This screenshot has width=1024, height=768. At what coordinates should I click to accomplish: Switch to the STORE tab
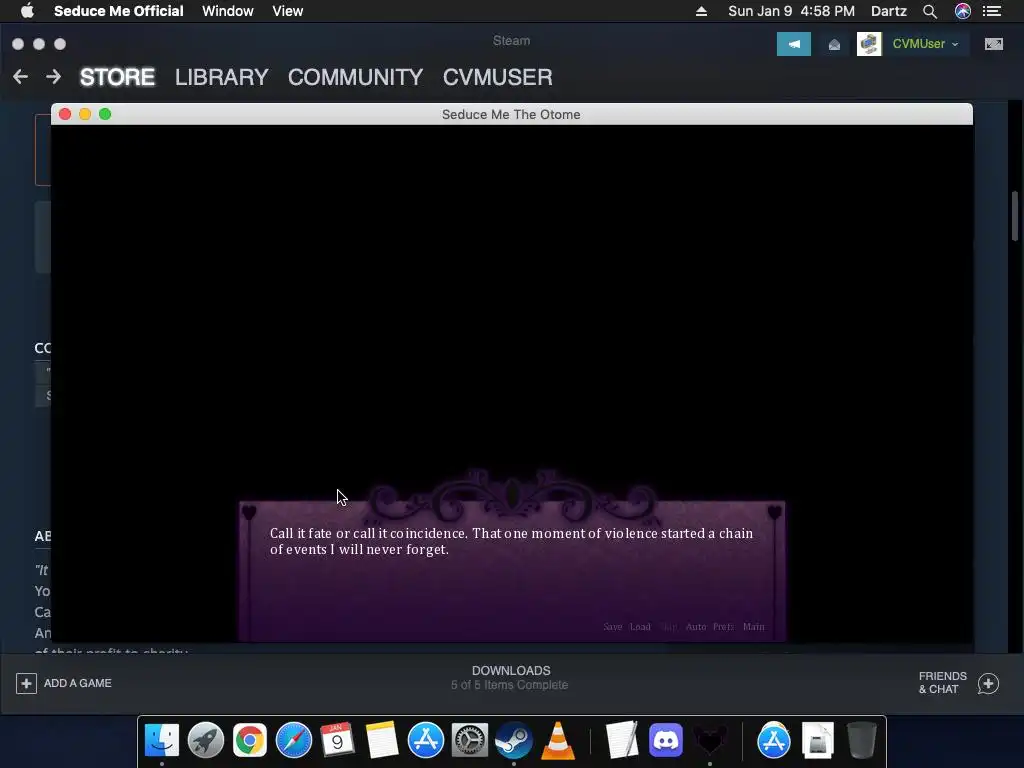point(118,77)
